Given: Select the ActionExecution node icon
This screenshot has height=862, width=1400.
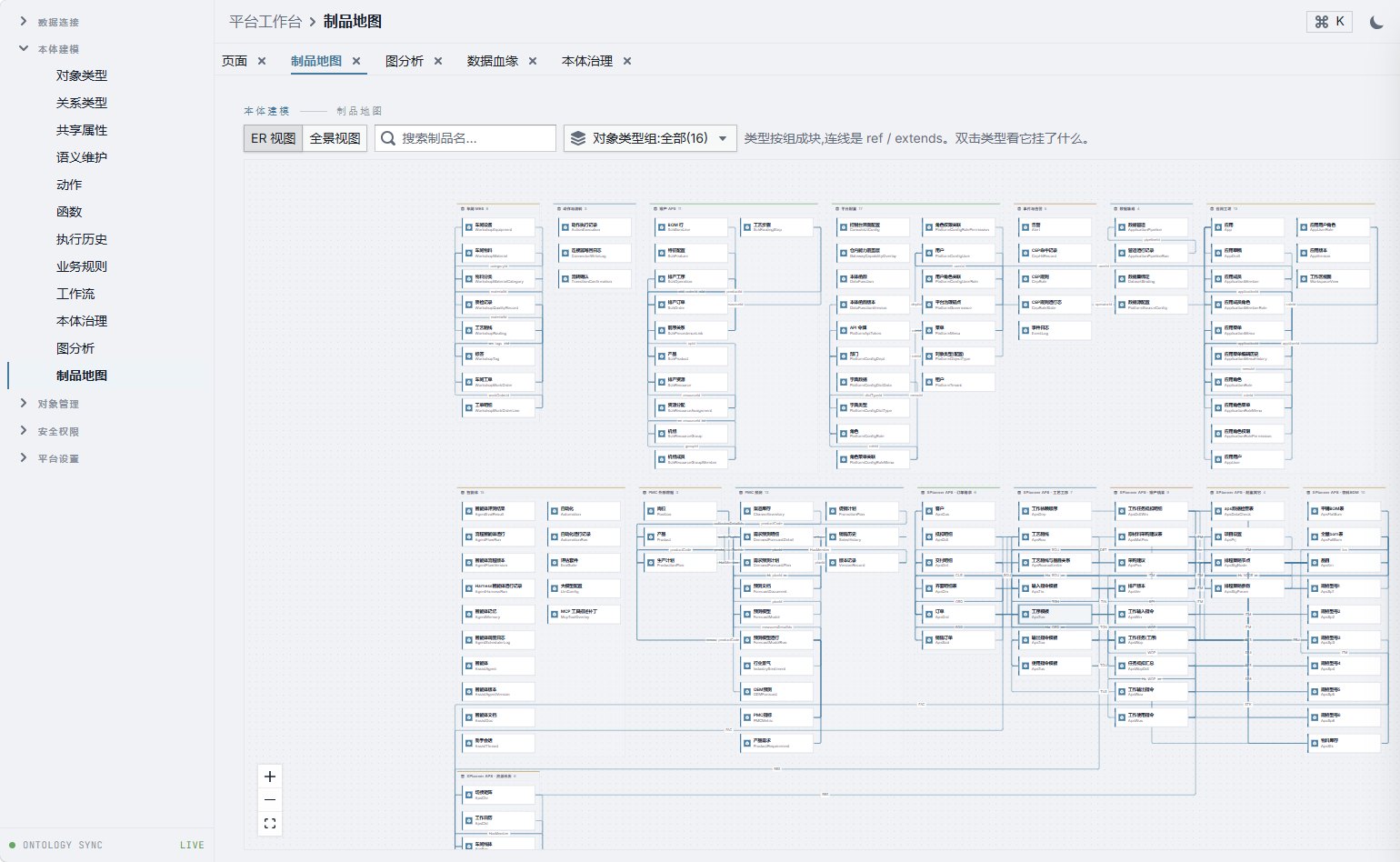Looking at the screenshot, I should tap(565, 227).
